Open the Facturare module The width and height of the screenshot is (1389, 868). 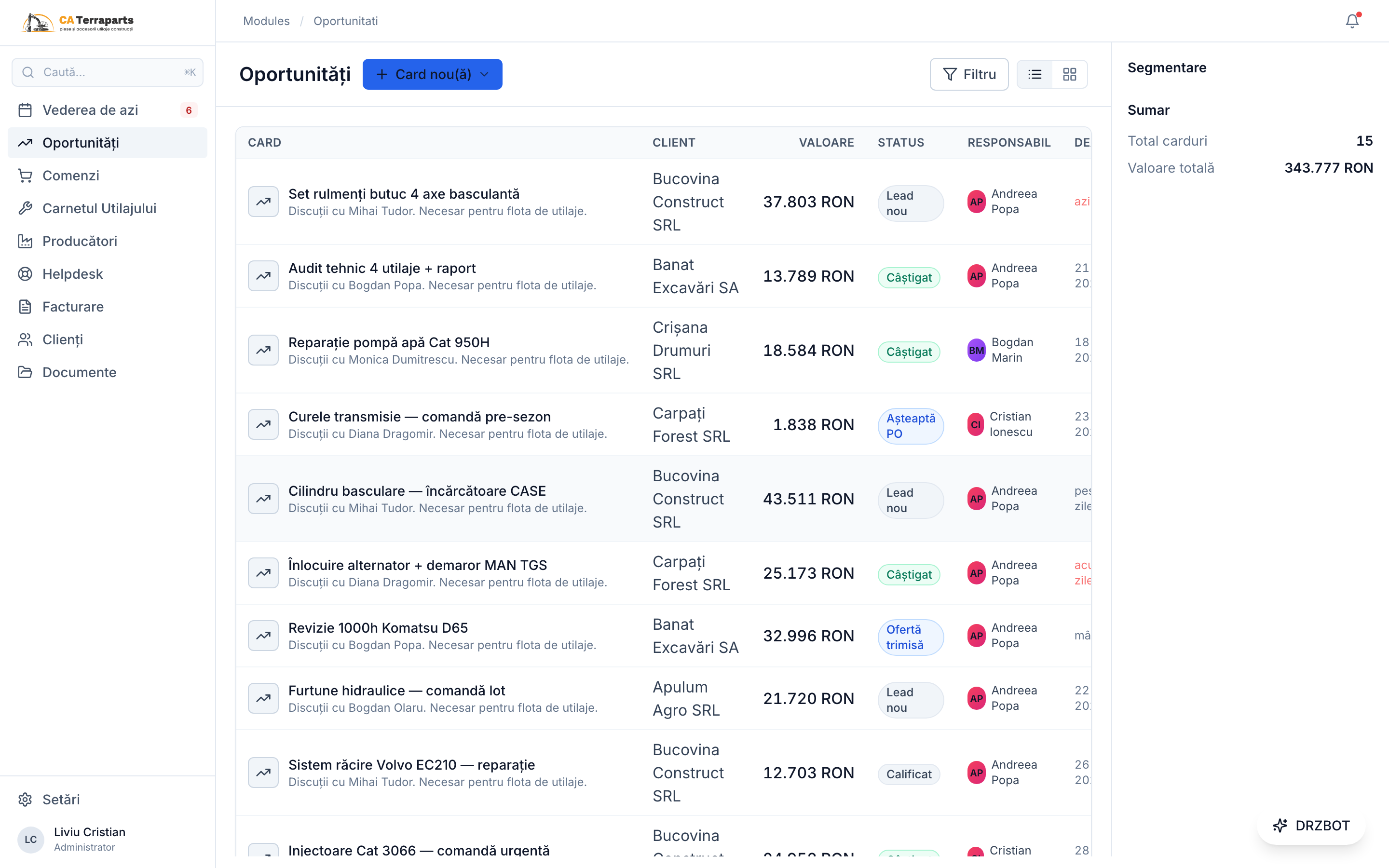tap(108, 307)
